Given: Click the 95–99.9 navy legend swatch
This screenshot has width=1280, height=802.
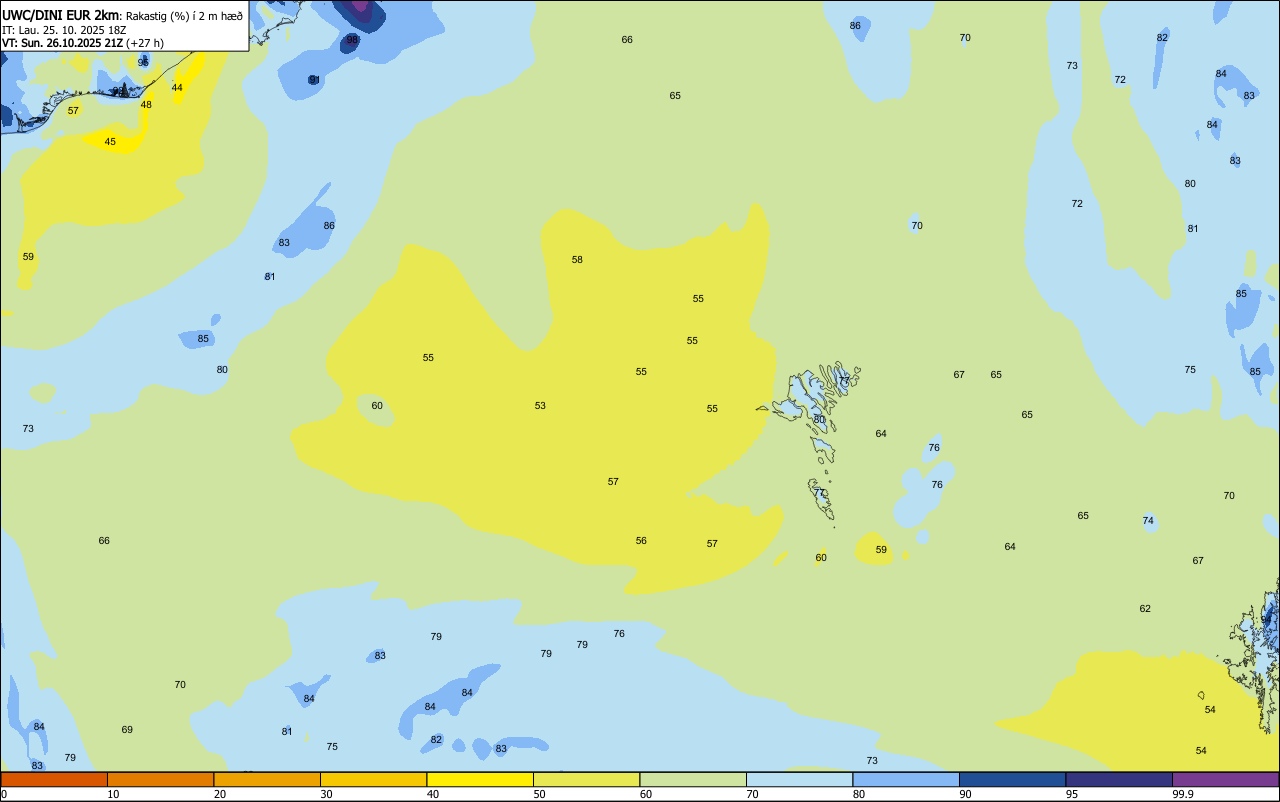Looking at the screenshot, I should (1119, 779).
